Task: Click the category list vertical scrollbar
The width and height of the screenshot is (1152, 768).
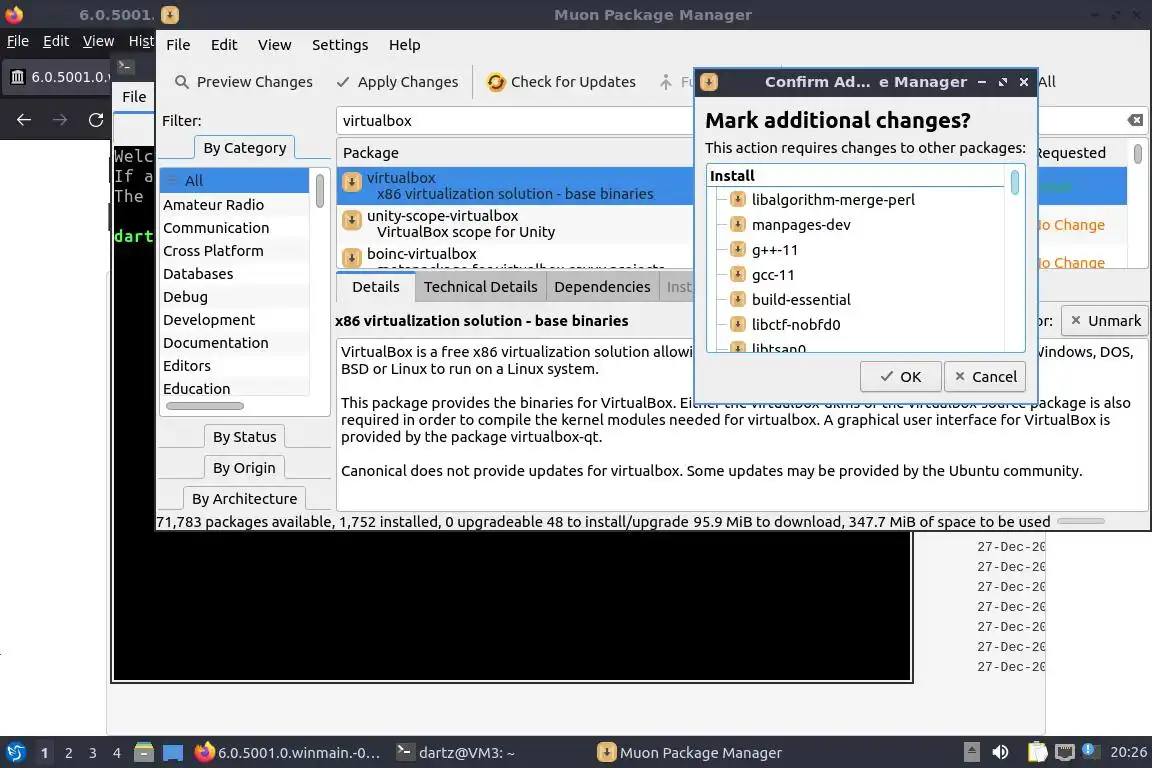Action: (x=320, y=191)
